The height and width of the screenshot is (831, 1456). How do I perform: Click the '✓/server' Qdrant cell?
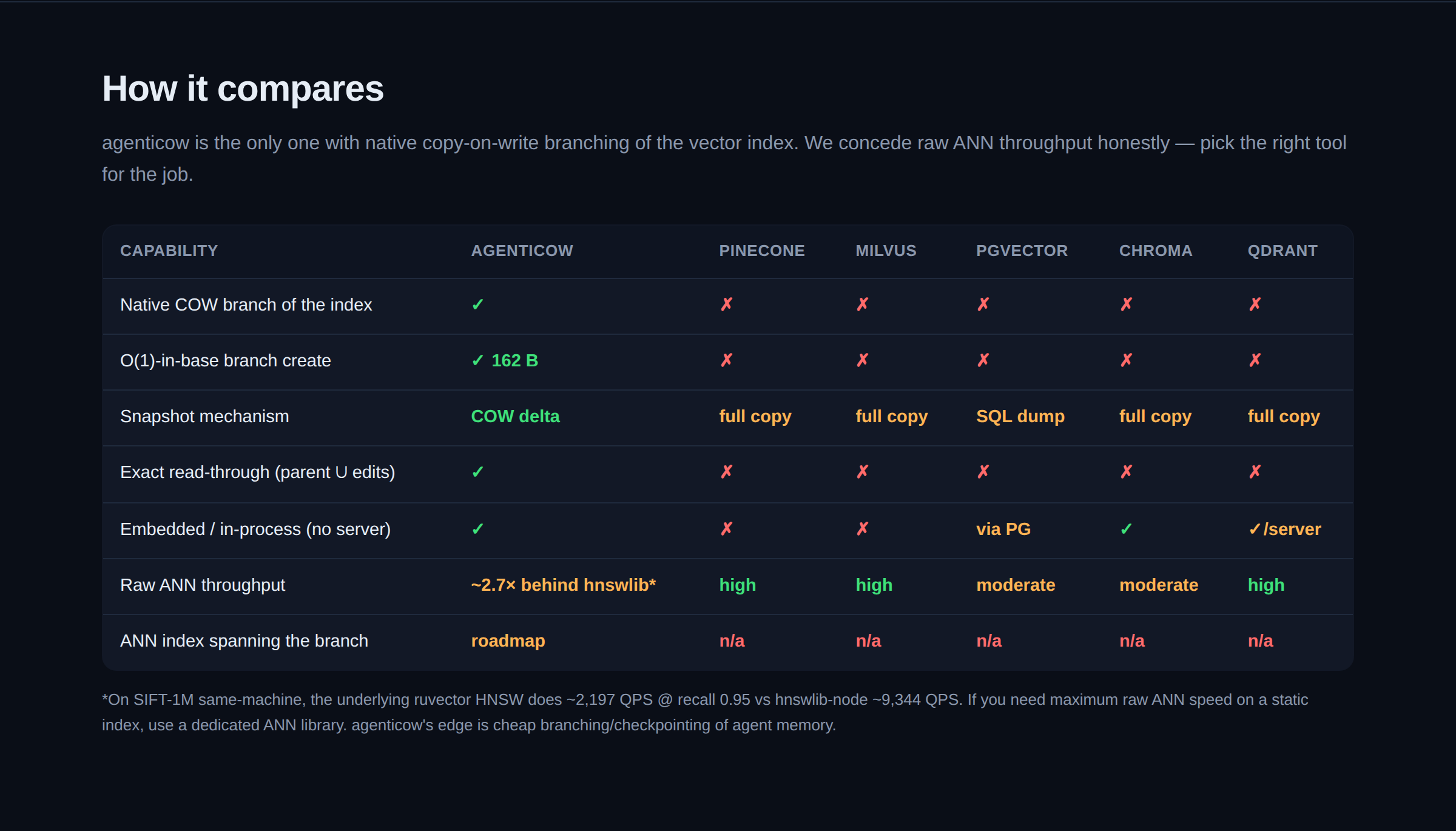point(1284,529)
